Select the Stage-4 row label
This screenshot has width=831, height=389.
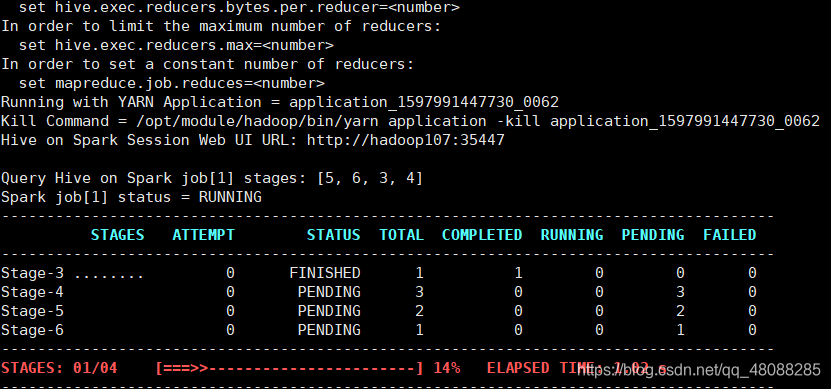pyautogui.click(x=32, y=293)
